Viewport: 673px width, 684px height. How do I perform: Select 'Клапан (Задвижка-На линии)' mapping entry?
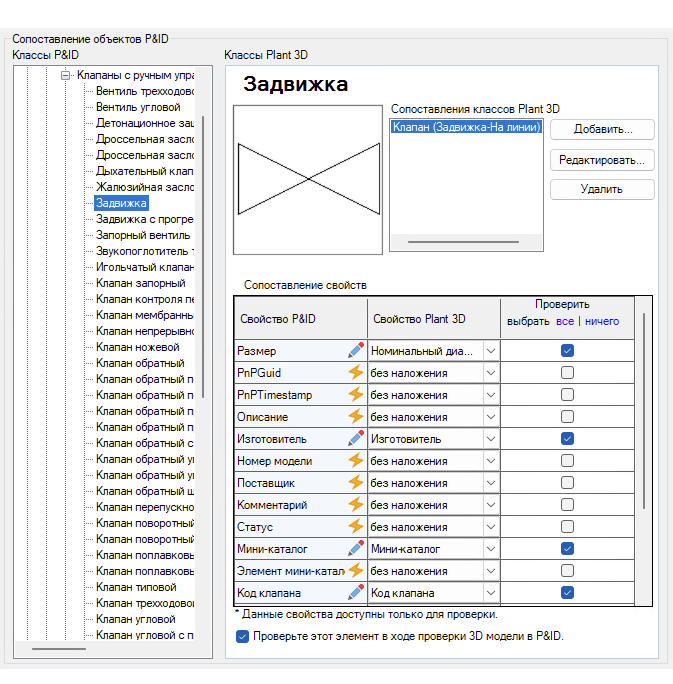[x=466, y=127]
